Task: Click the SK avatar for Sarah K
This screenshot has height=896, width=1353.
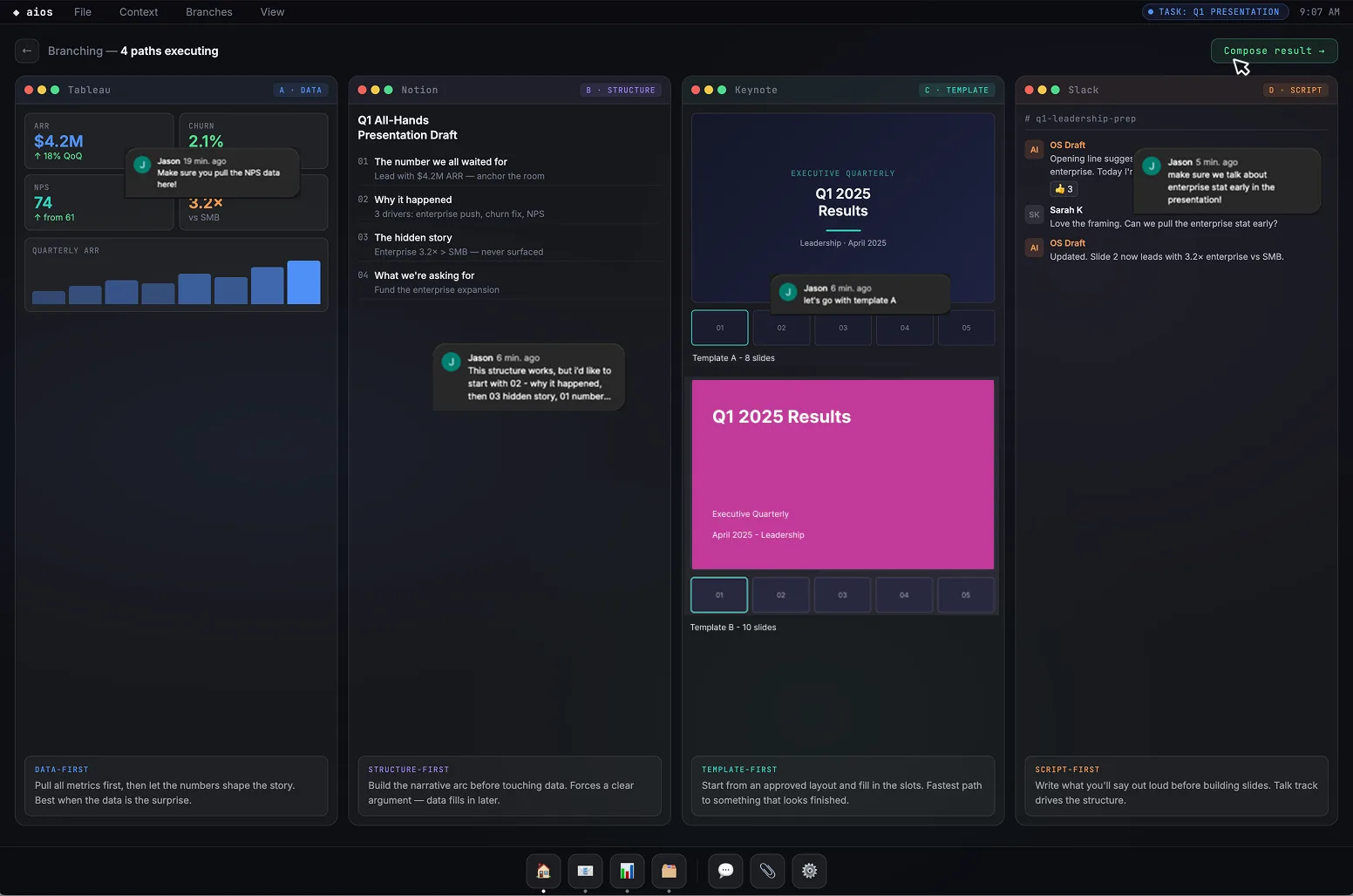Action: pyautogui.click(x=1034, y=214)
